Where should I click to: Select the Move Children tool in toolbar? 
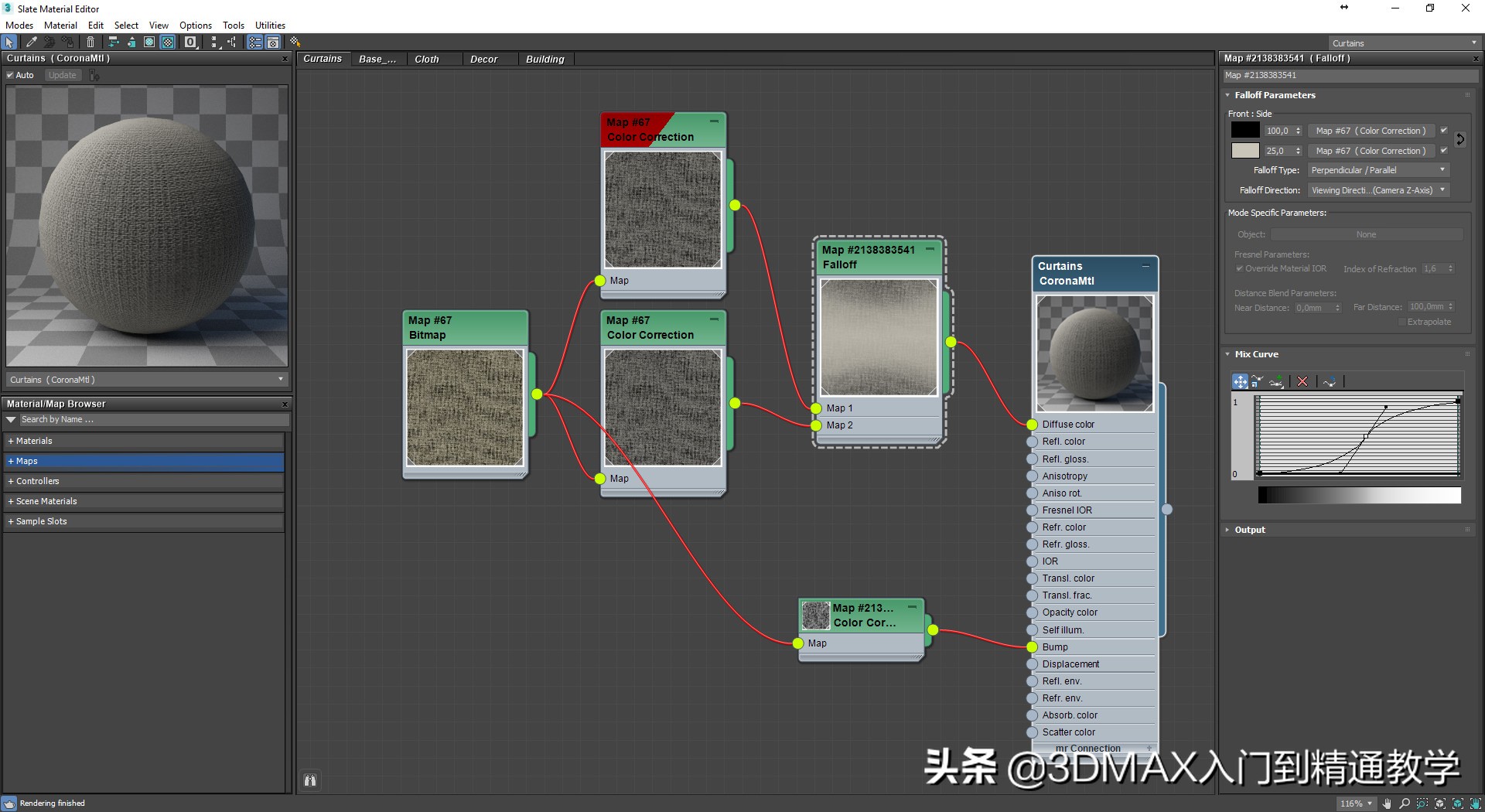pyautogui.click(x=113, y=43)
